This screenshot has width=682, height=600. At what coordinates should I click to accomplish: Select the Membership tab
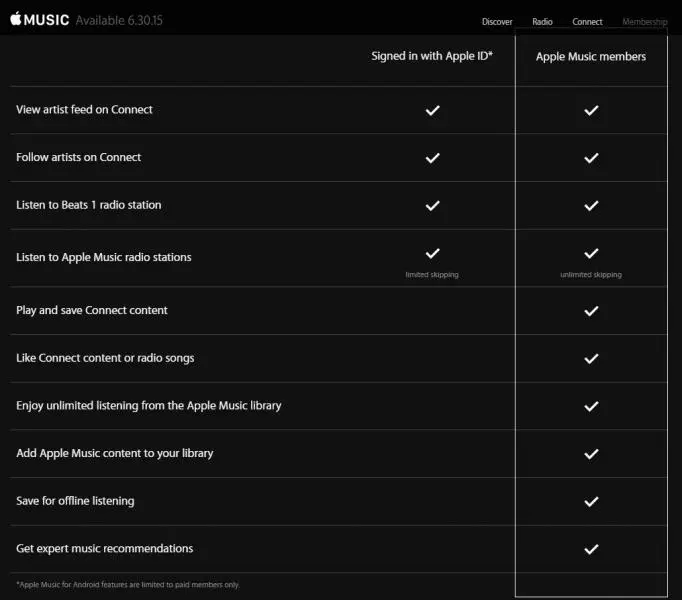point(644,21)
